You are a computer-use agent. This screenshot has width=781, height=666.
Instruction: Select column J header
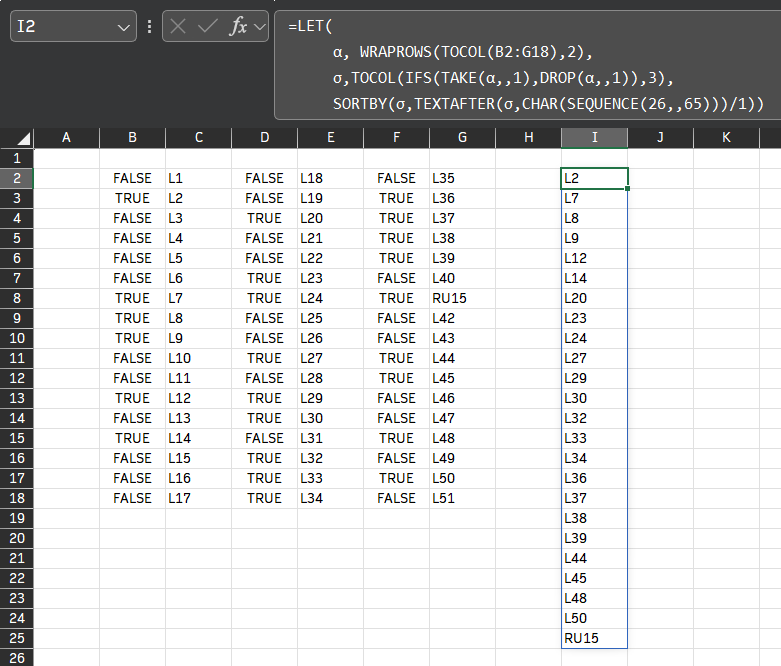pyautogui.click(x=660, y=138)
